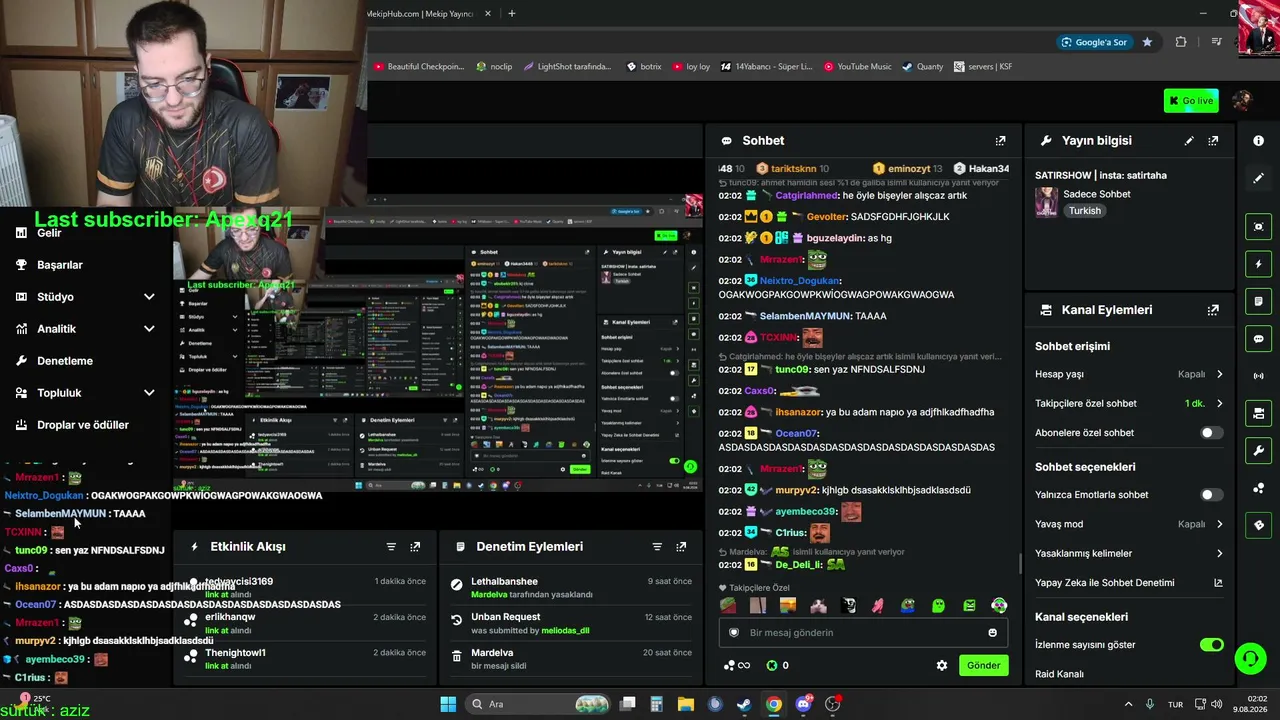1280x720 pixels.
Task: Click the green Go live button
Action: (1191, 101)
